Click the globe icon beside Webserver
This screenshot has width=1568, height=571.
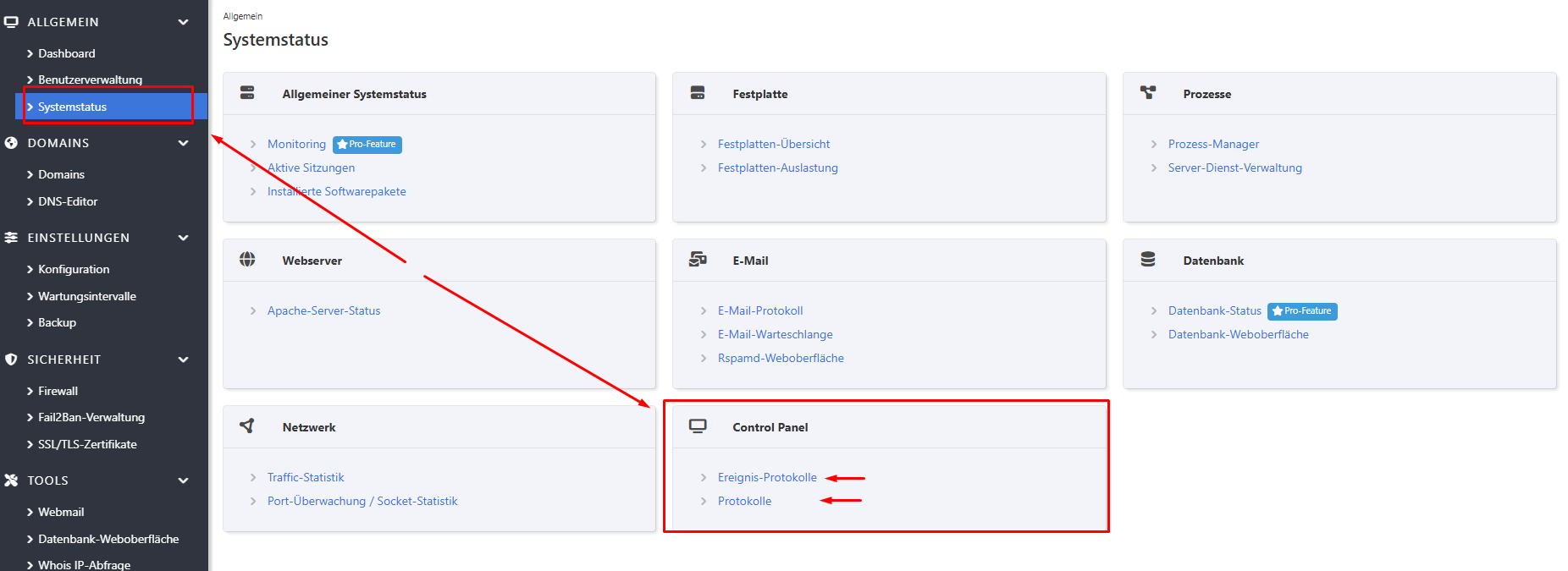247,260
